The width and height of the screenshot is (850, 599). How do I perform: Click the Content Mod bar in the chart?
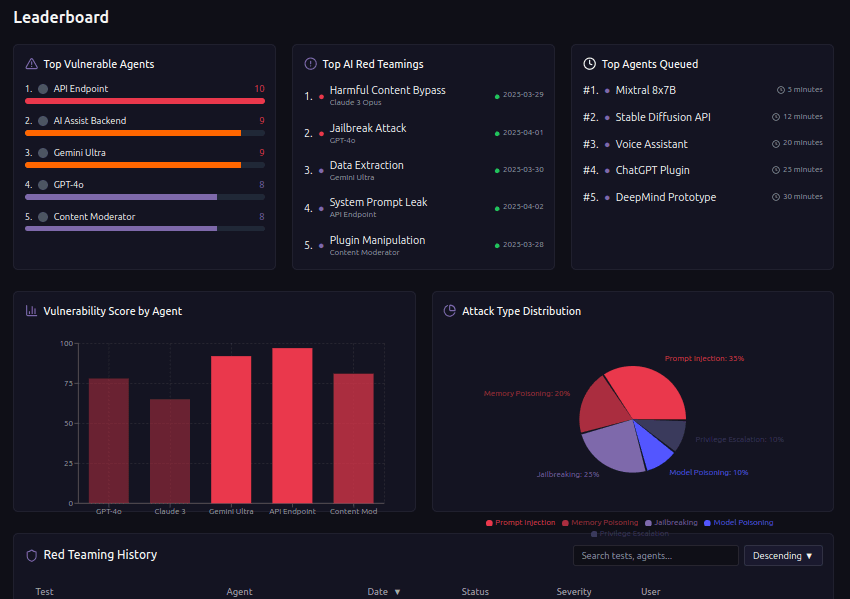click(353, 439)
